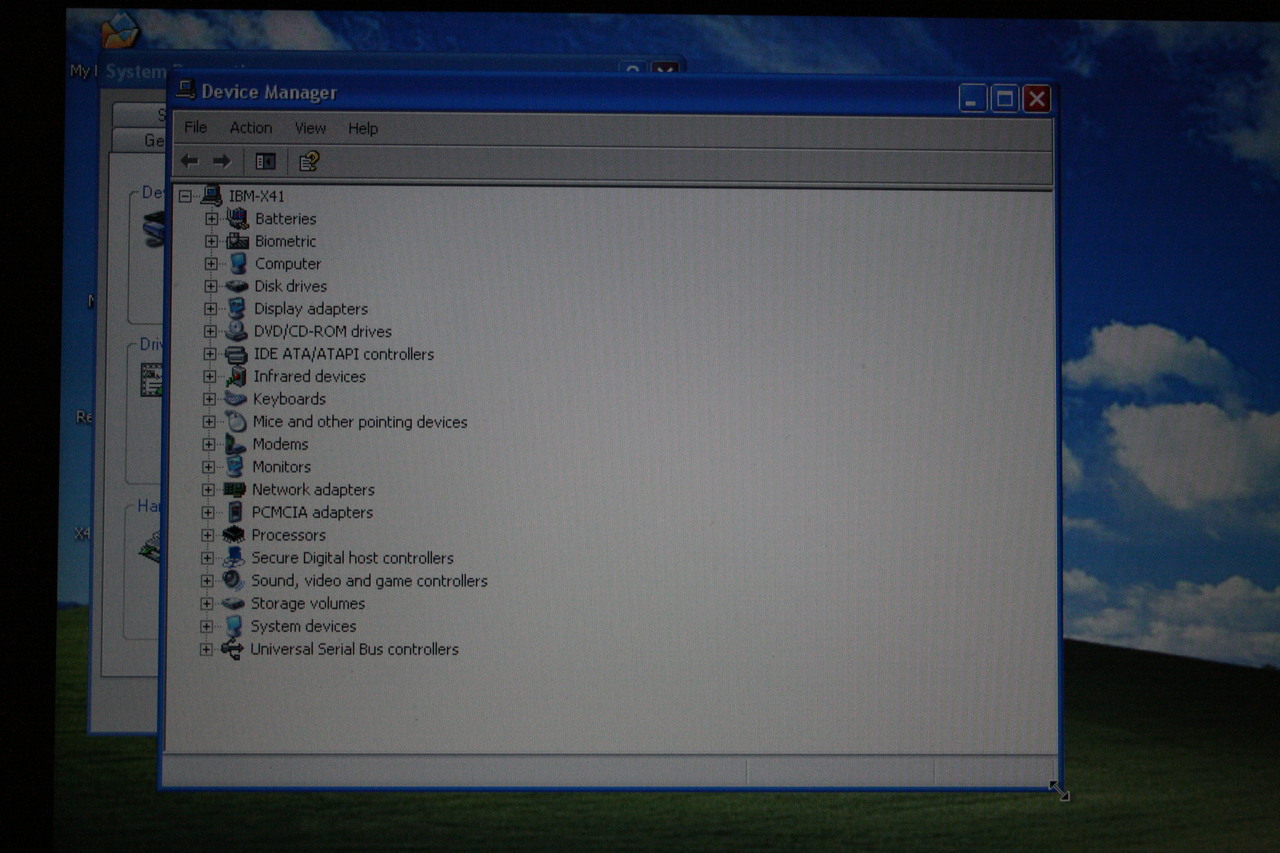Click the Universal Serial Bus controllers icon
Image resolution: width=1280 pixels, height=853 pixels.
(232, 649)
